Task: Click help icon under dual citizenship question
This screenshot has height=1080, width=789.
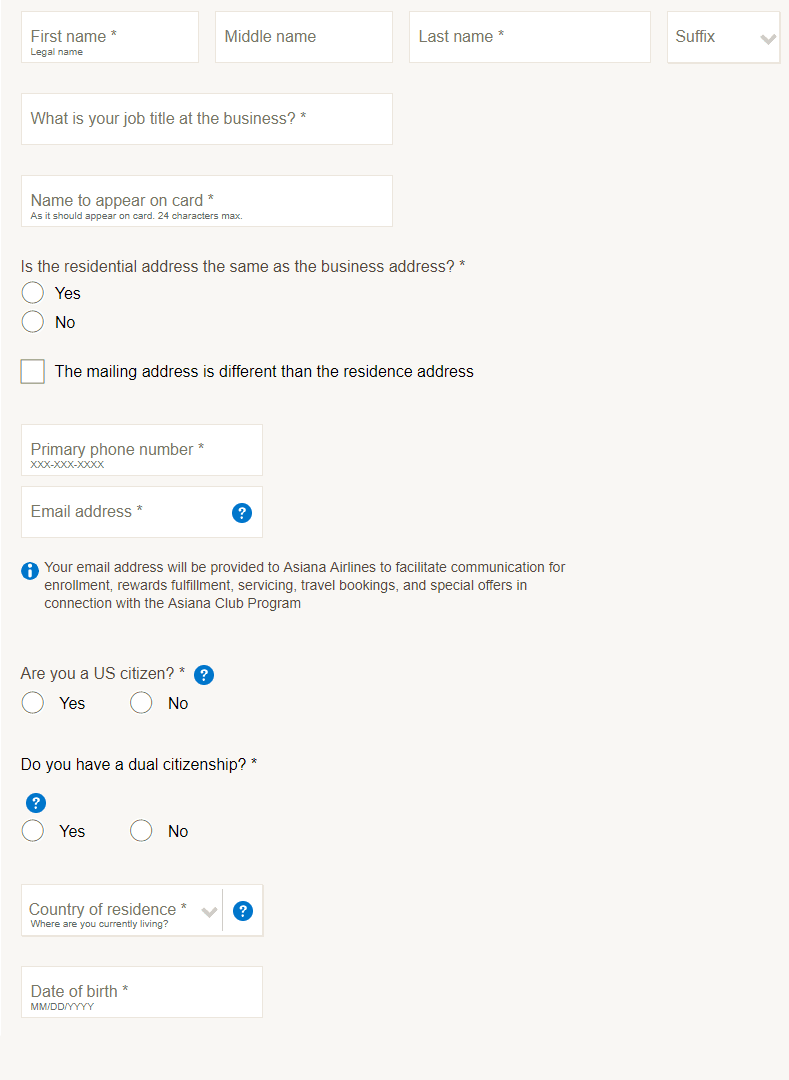Action: (x=36, y=803)
